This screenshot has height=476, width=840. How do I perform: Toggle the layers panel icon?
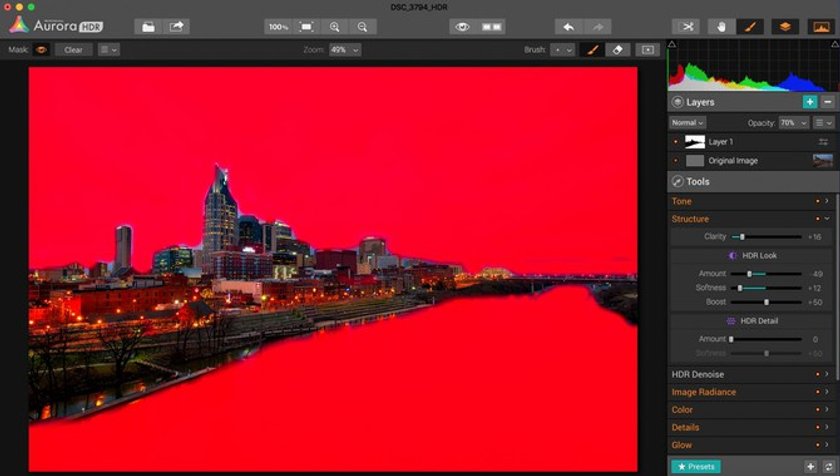pos(785,27)
